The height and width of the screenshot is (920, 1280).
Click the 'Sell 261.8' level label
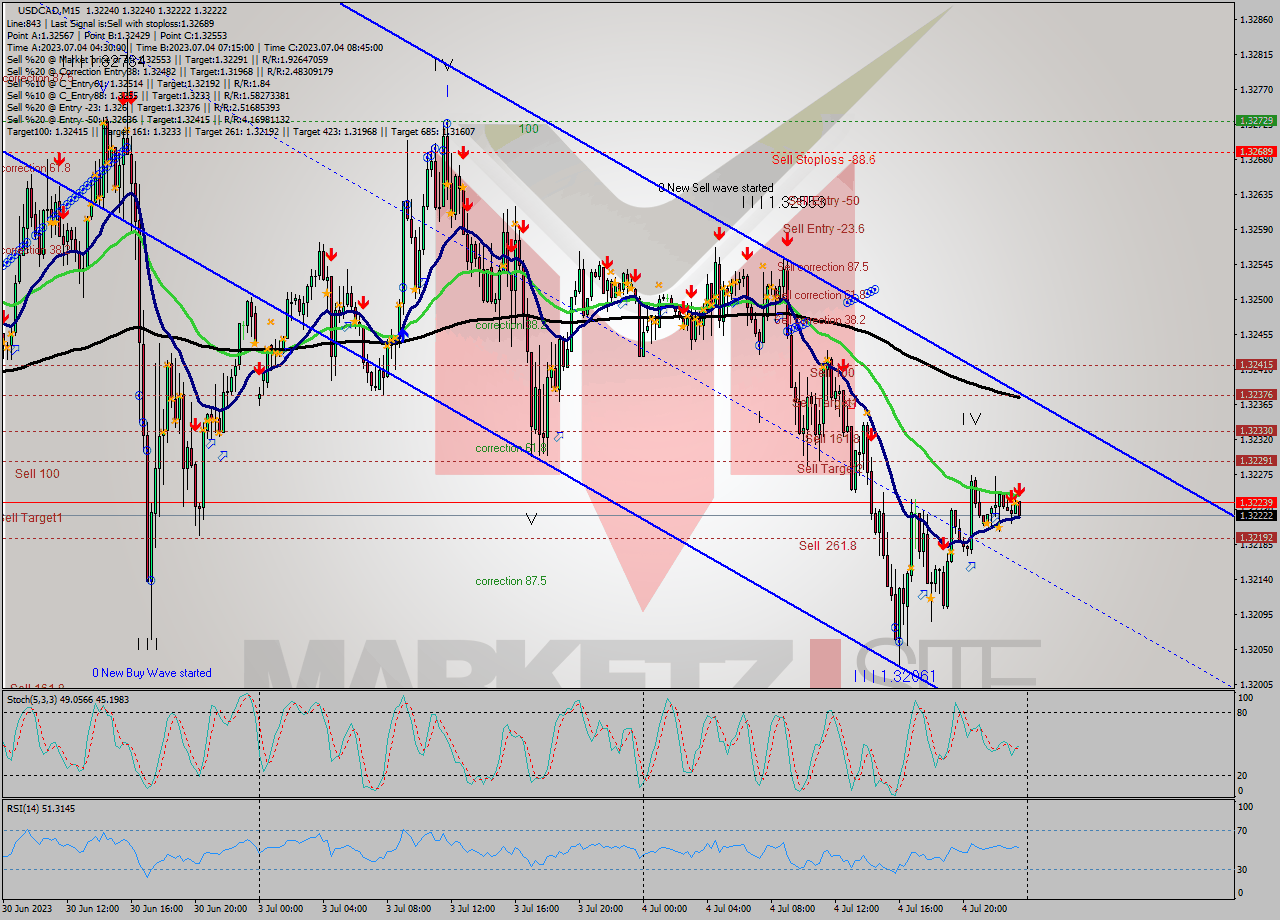tap(827, 545)
